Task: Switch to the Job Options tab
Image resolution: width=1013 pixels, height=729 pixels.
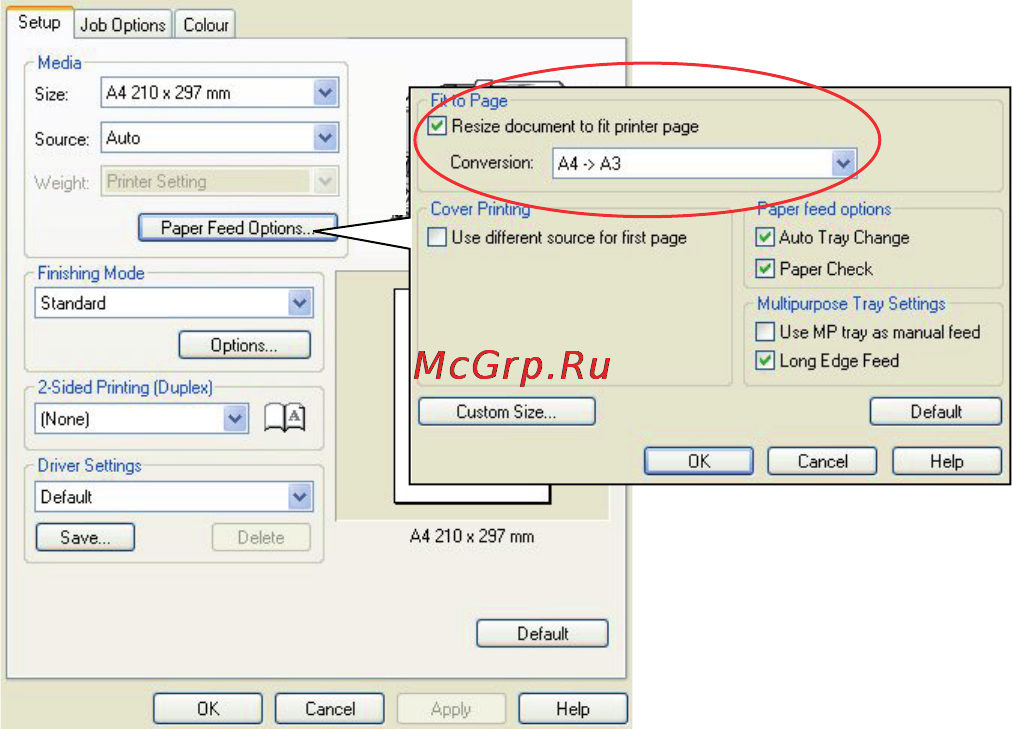Action: pyautogui.click(x=123, y=25)
